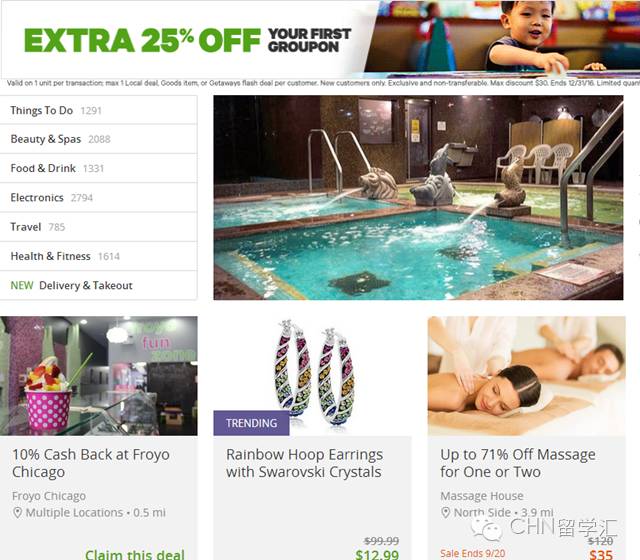Viewport: 640px width, 560px height.
Task: Click location pin icon beside Multiple Locations
Action: coord(17,513)
